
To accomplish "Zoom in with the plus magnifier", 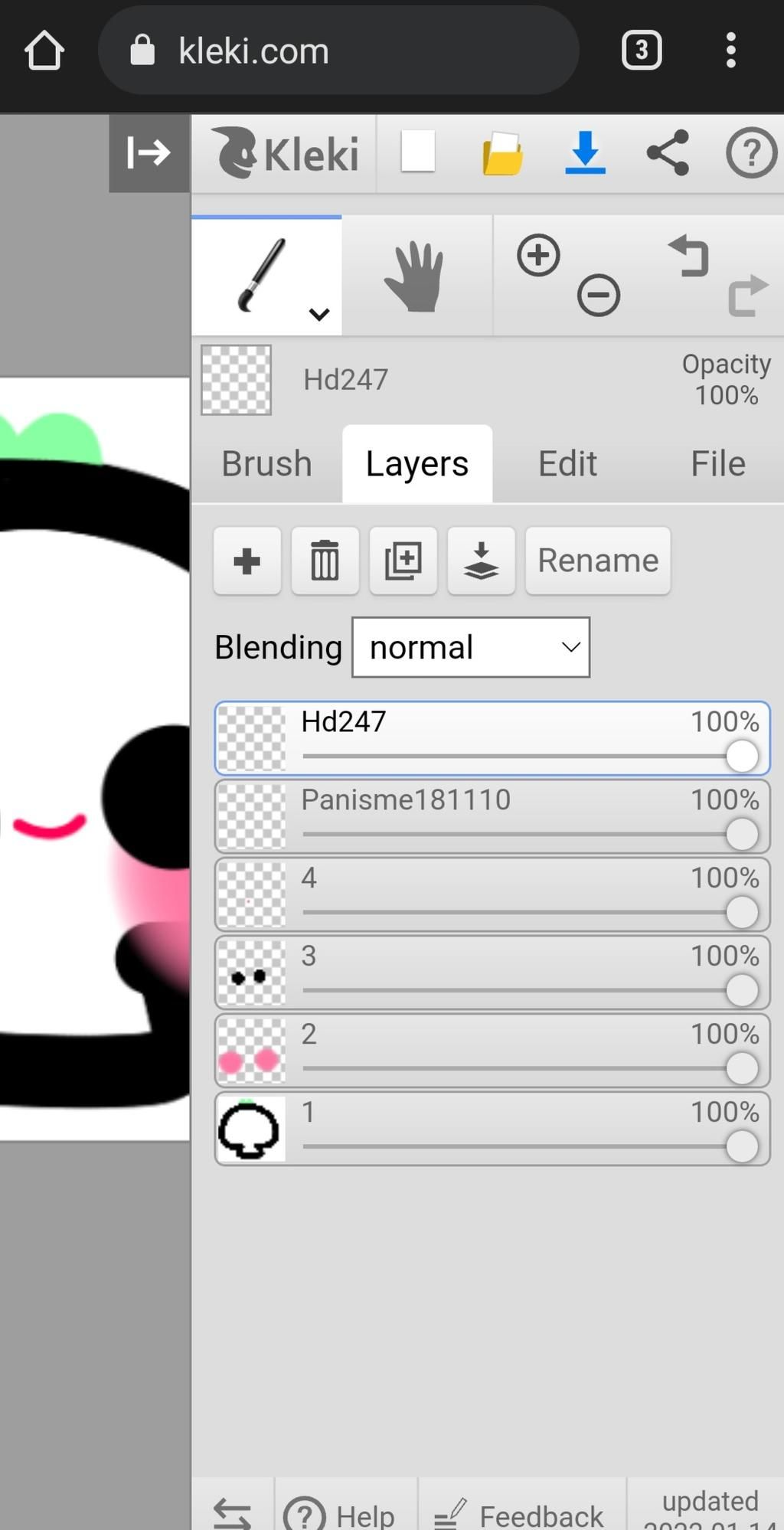I will [538, 255].
